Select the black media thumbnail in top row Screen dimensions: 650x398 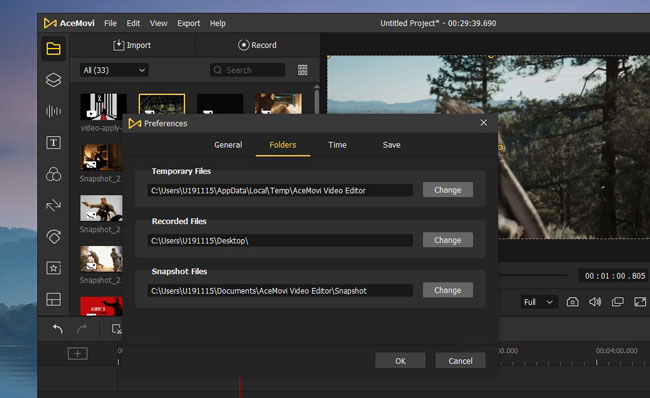tap(220, 104)
